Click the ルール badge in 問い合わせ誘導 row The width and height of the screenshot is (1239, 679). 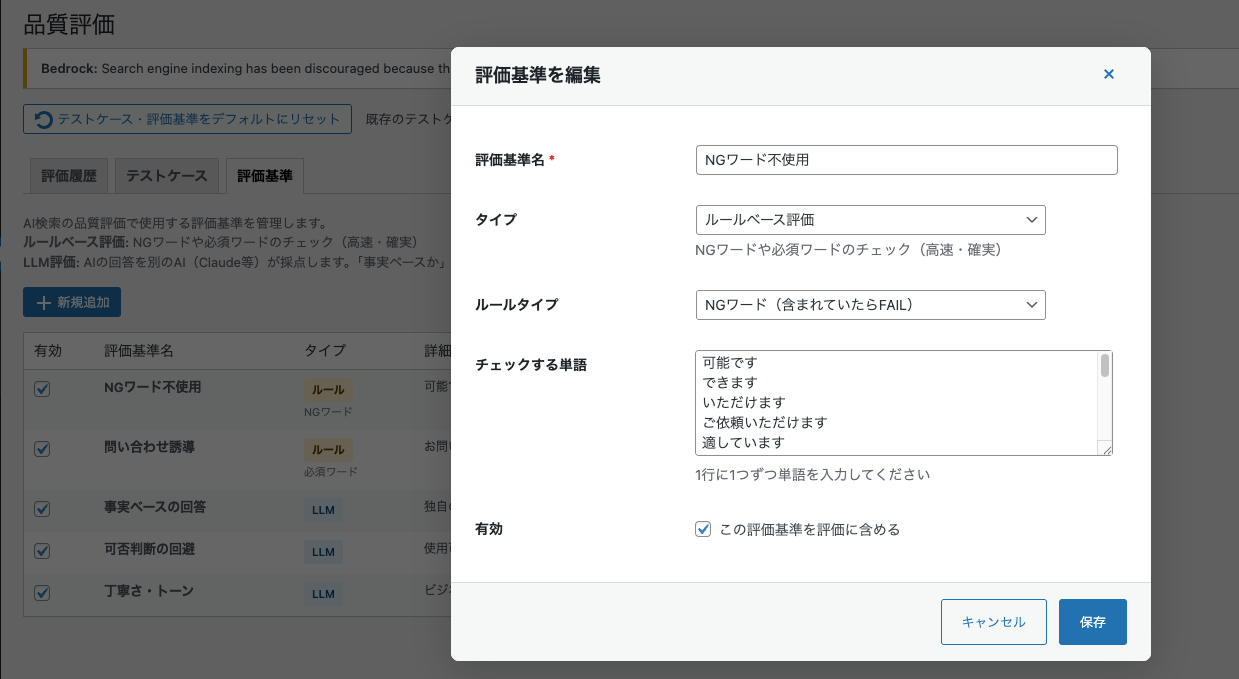coord(328,450)
